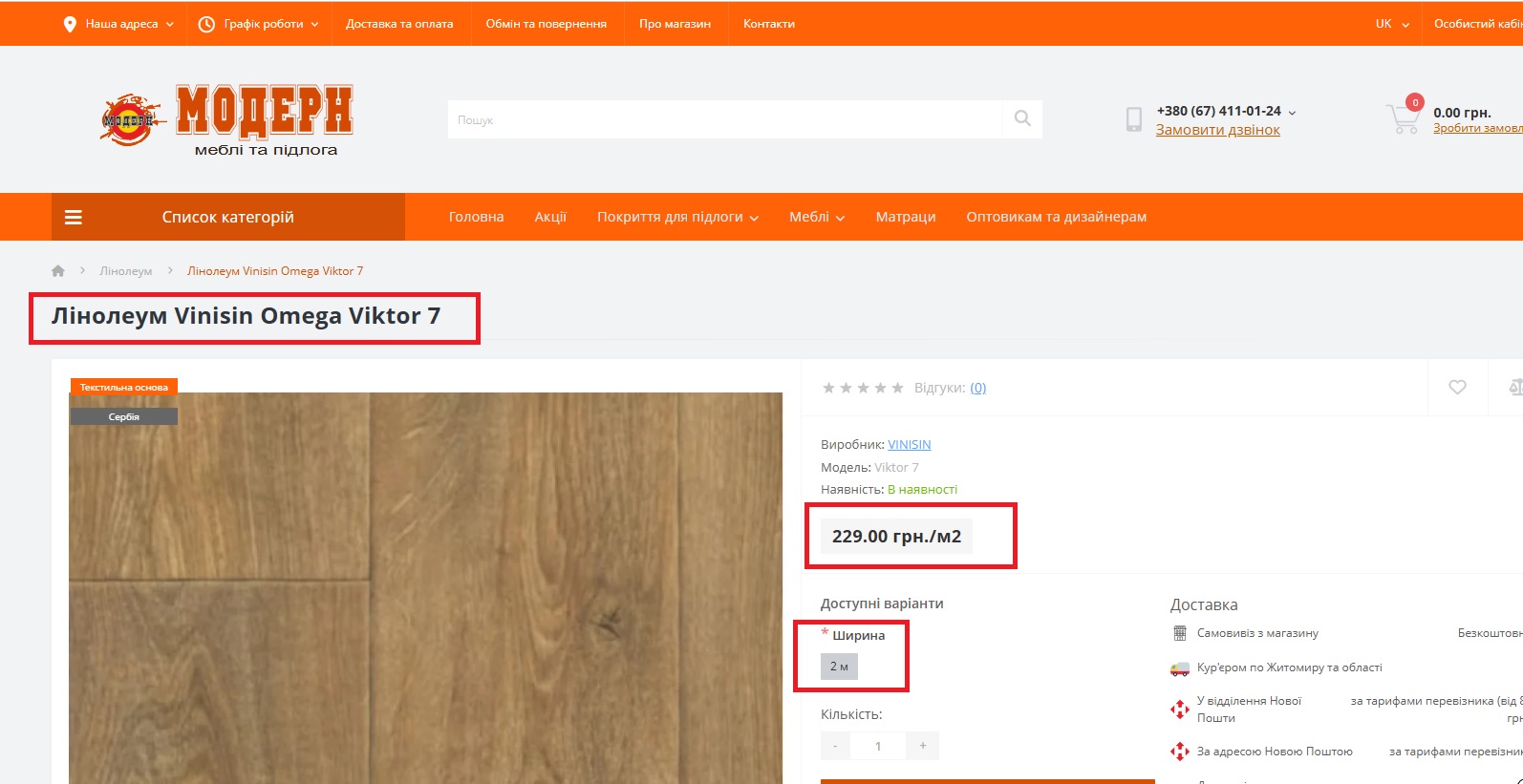Screen dimensions: 1523x784
Task: Click the location pin icon
Action: [x=70, y=24]
